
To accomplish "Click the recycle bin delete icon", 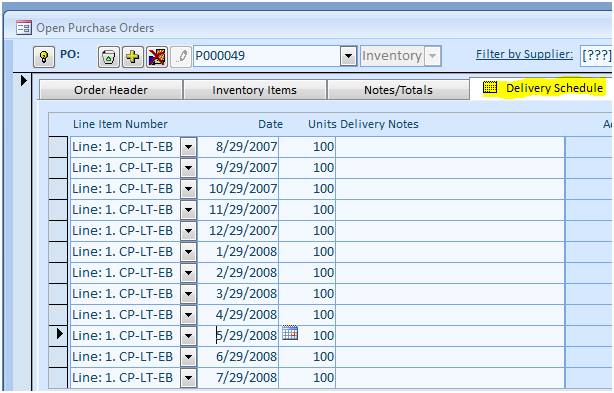I will pos(108,57).
